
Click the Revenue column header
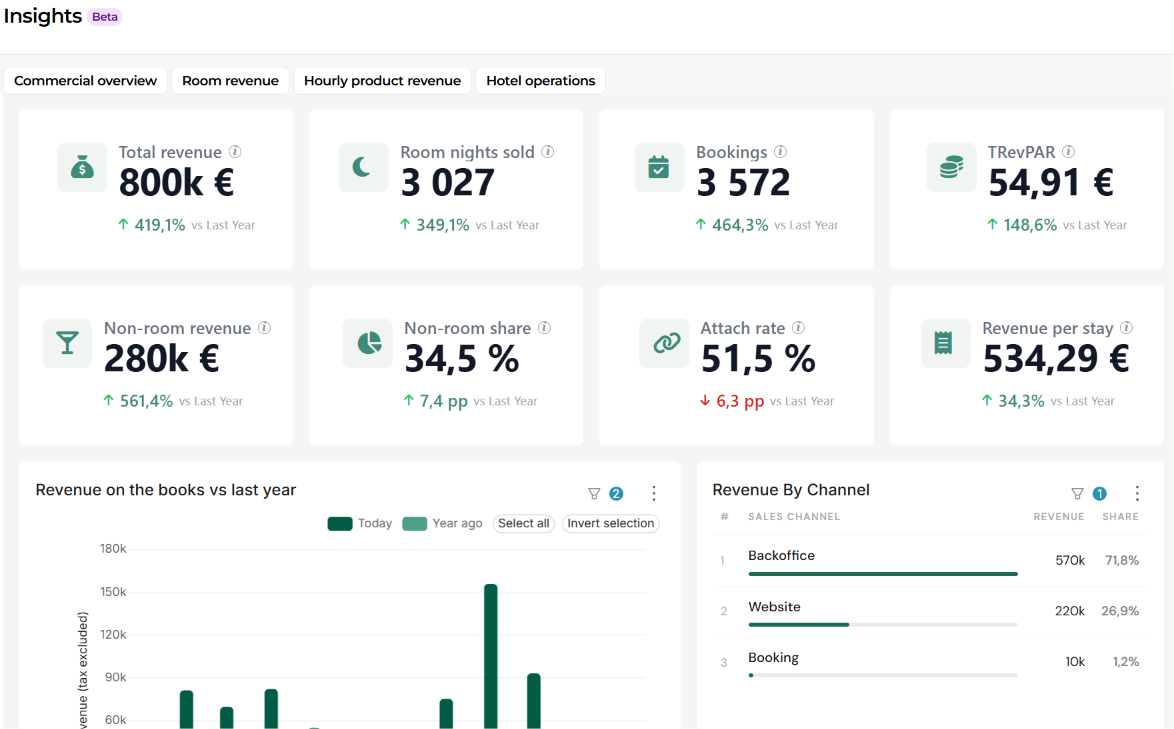pyautogui.click(x=1059, y=516)
